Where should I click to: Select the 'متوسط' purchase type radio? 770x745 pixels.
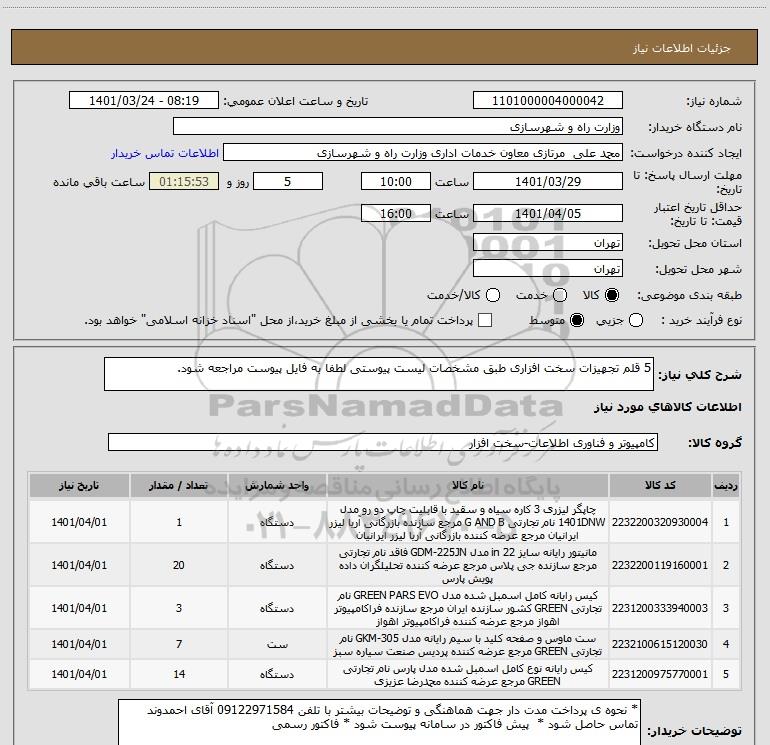[577, 320]
